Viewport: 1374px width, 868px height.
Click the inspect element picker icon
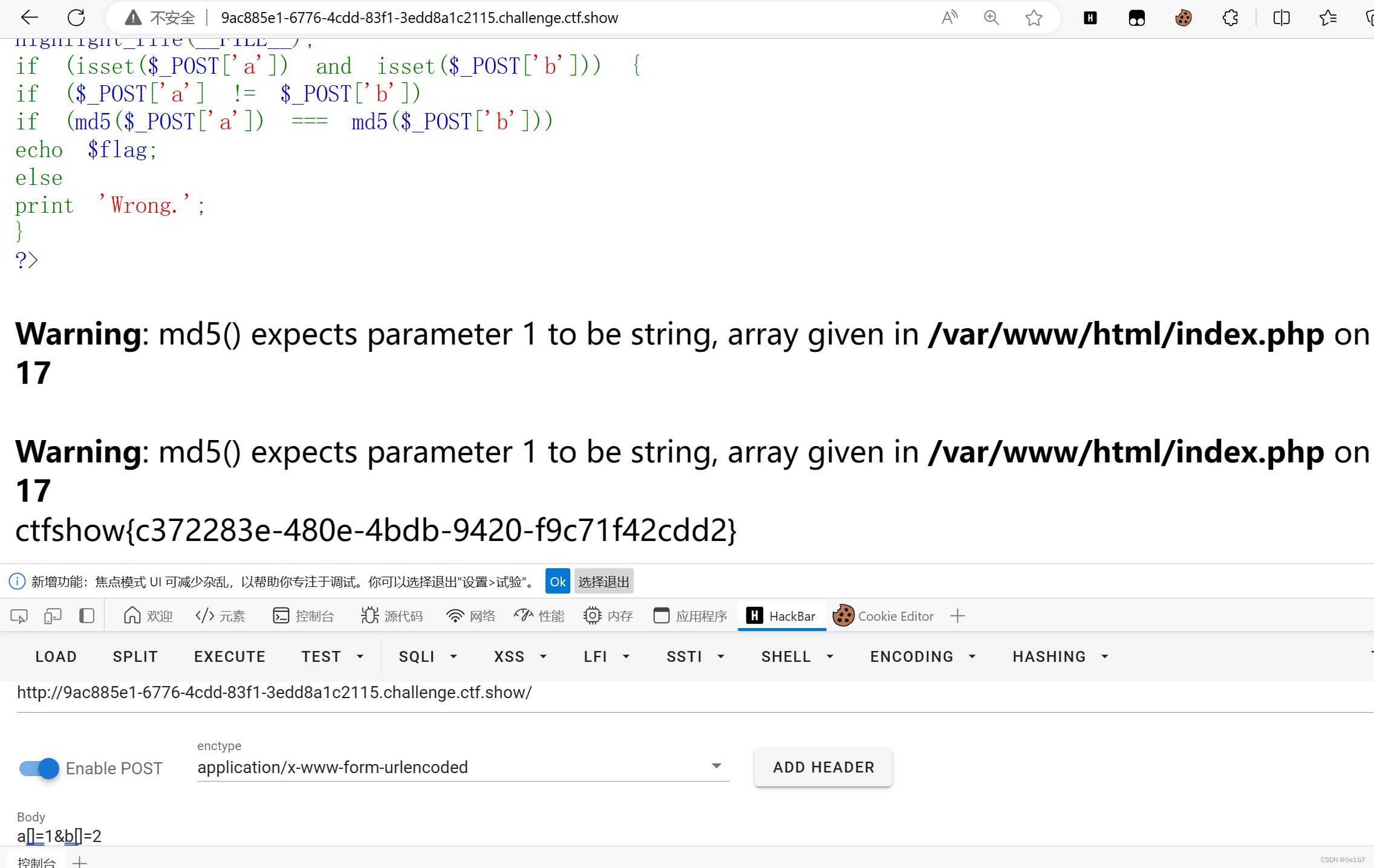click(19, 616)
